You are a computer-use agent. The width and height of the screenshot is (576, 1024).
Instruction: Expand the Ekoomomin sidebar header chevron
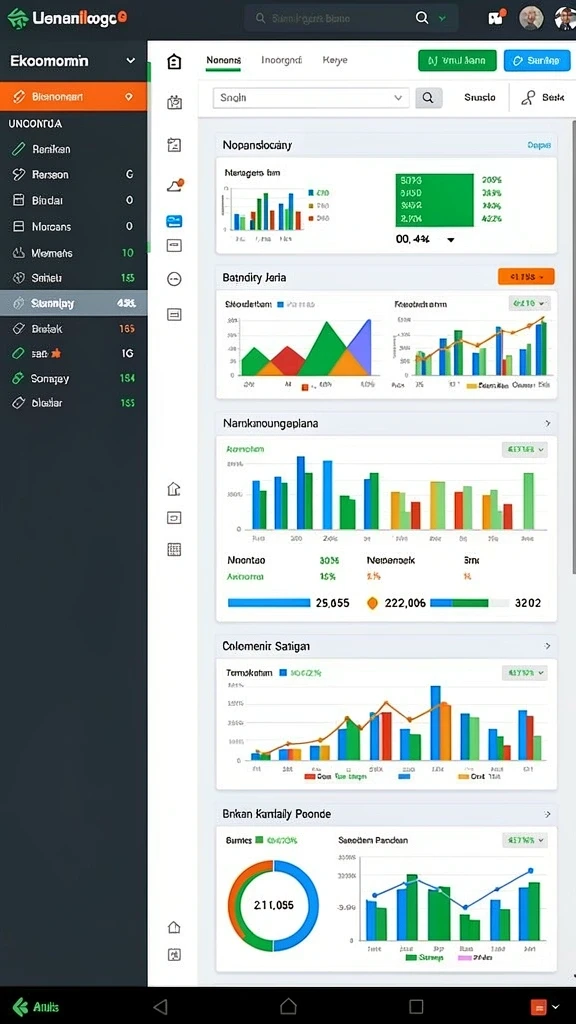pos(131,61)
